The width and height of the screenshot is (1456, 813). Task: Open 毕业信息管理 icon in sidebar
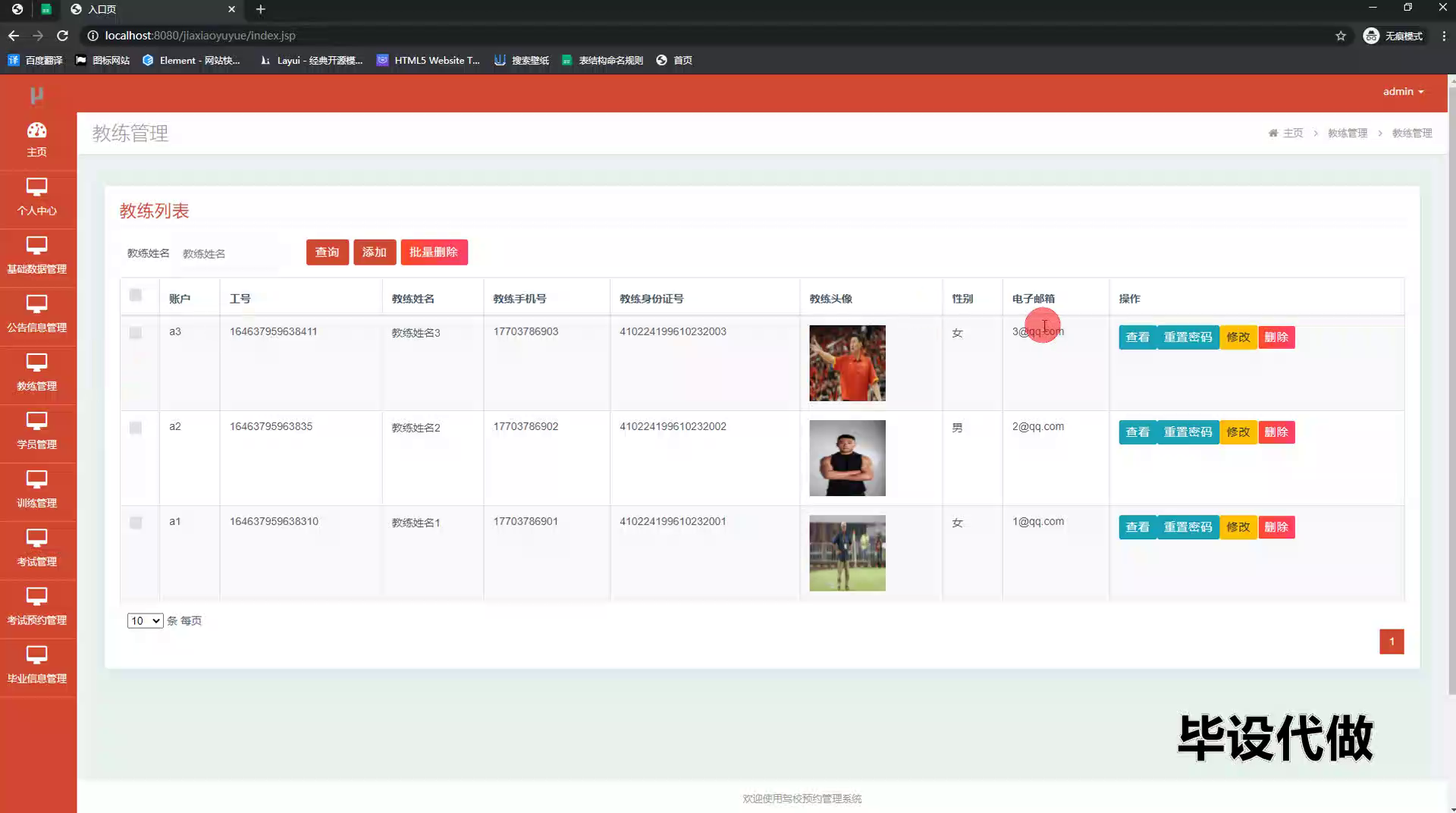(36, 655)
